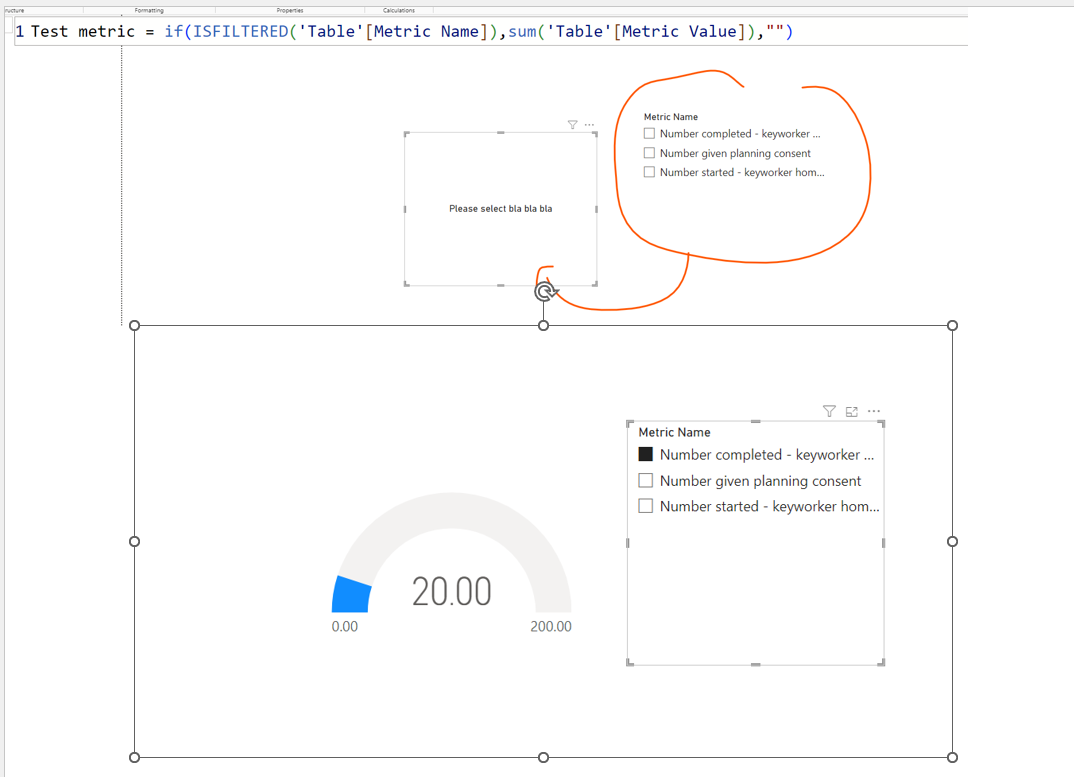Open the Properties ribbon group label
Image resolution: width=1074 pixels, height=777 pixels.
(290, 10)
